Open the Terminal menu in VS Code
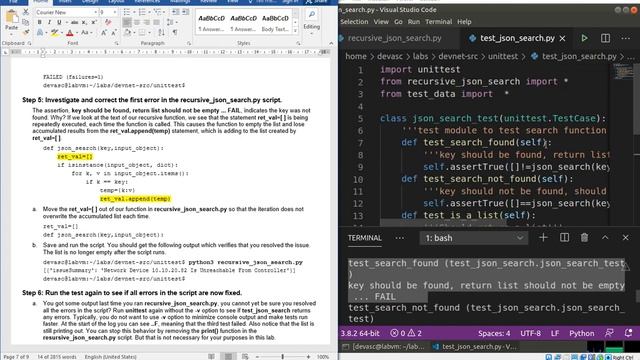Viewport: 640px width, 360px height. click(x=439, y=22)
